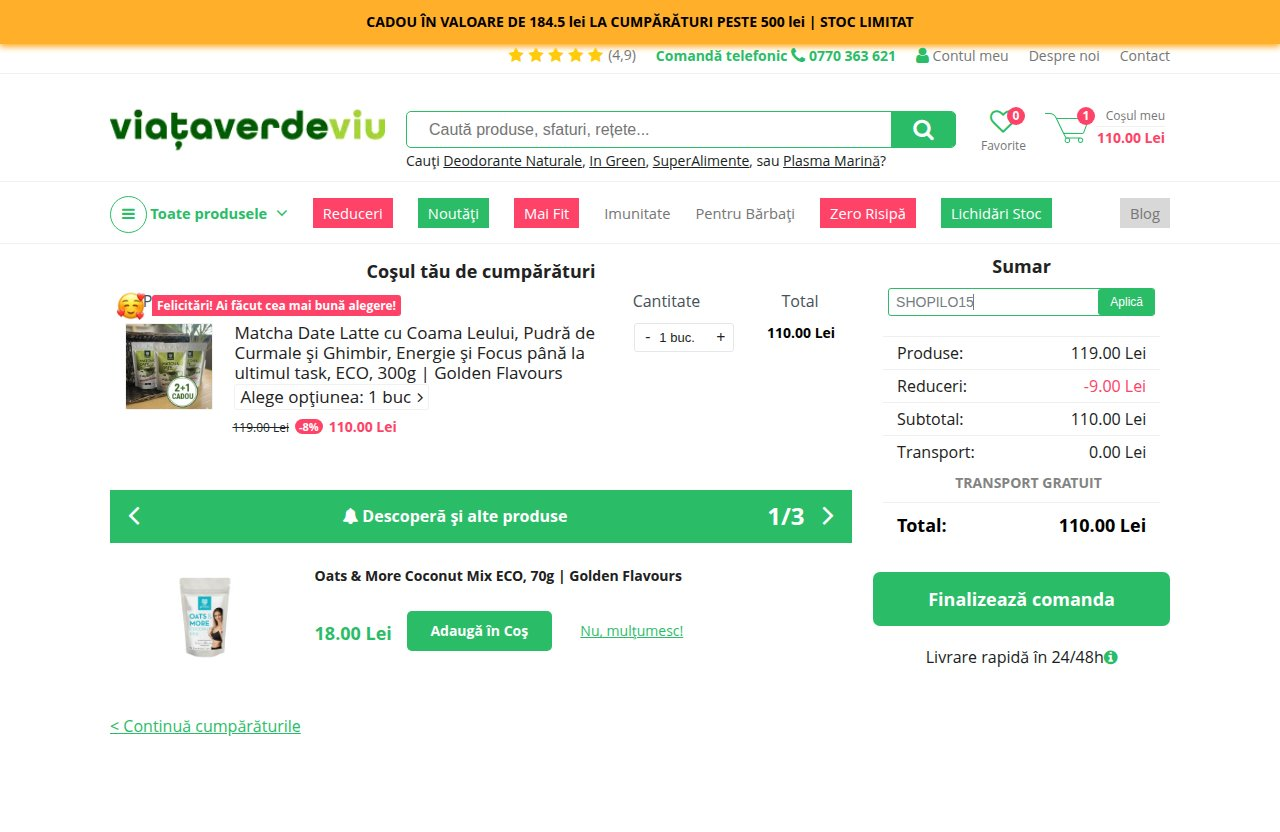1280x832 pixels.
Task: Open Mai Fit category
Action: pyautogui.click(x=546, y=213)
